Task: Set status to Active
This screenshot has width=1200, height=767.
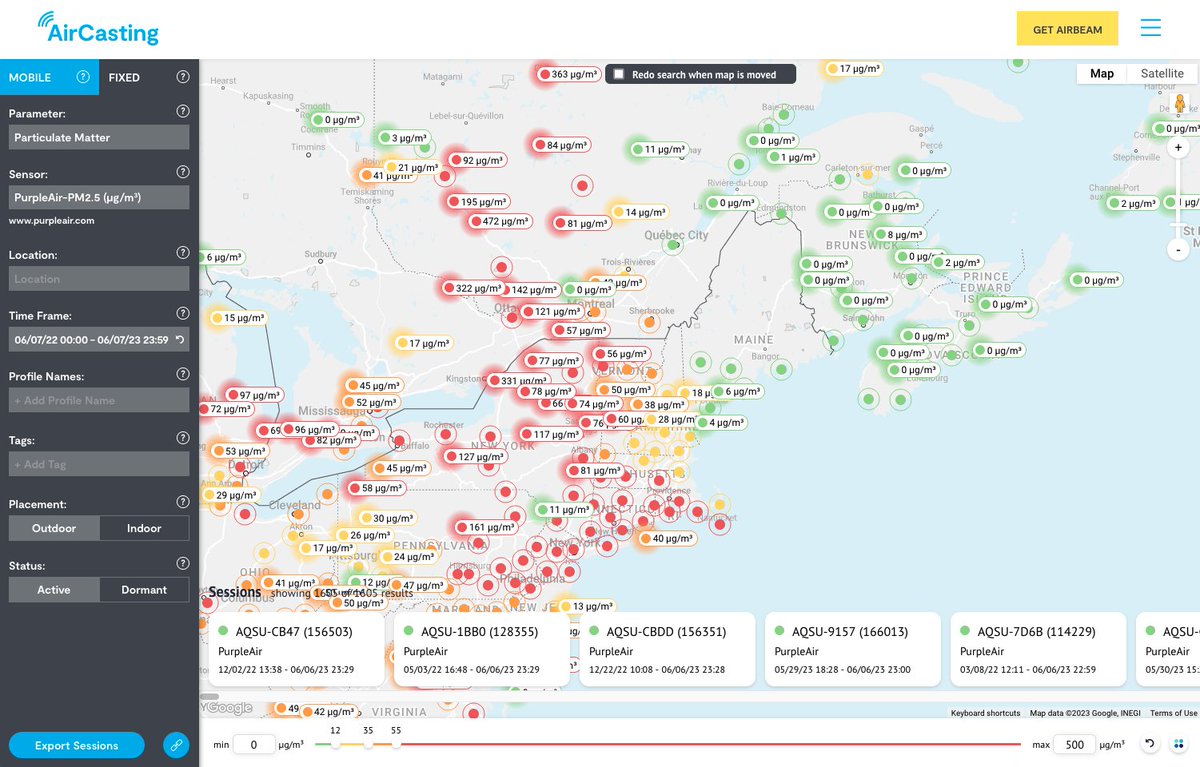Action: coord(54,589)
